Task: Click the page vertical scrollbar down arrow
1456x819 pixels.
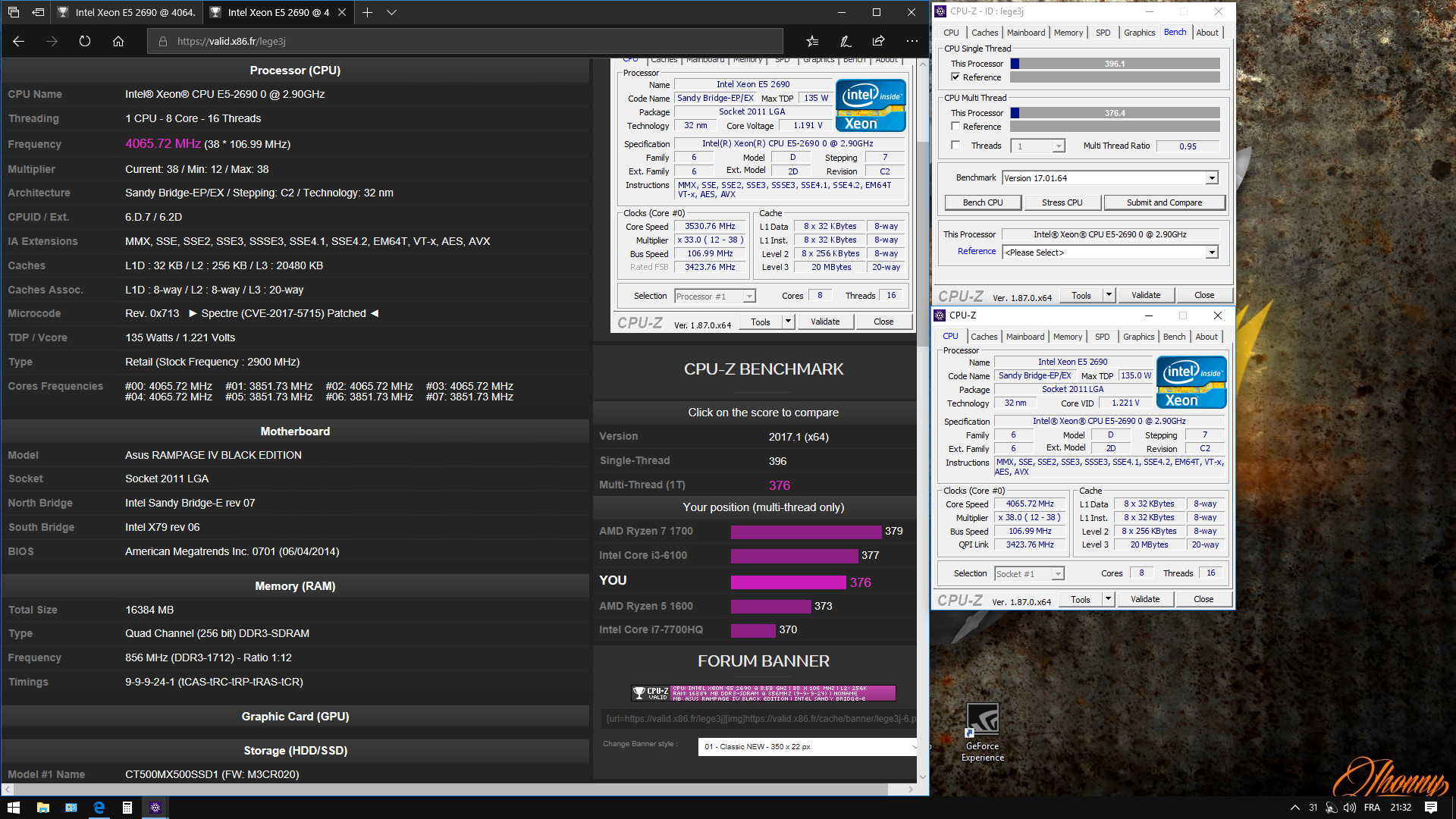Action: click(x=923, y=777)
